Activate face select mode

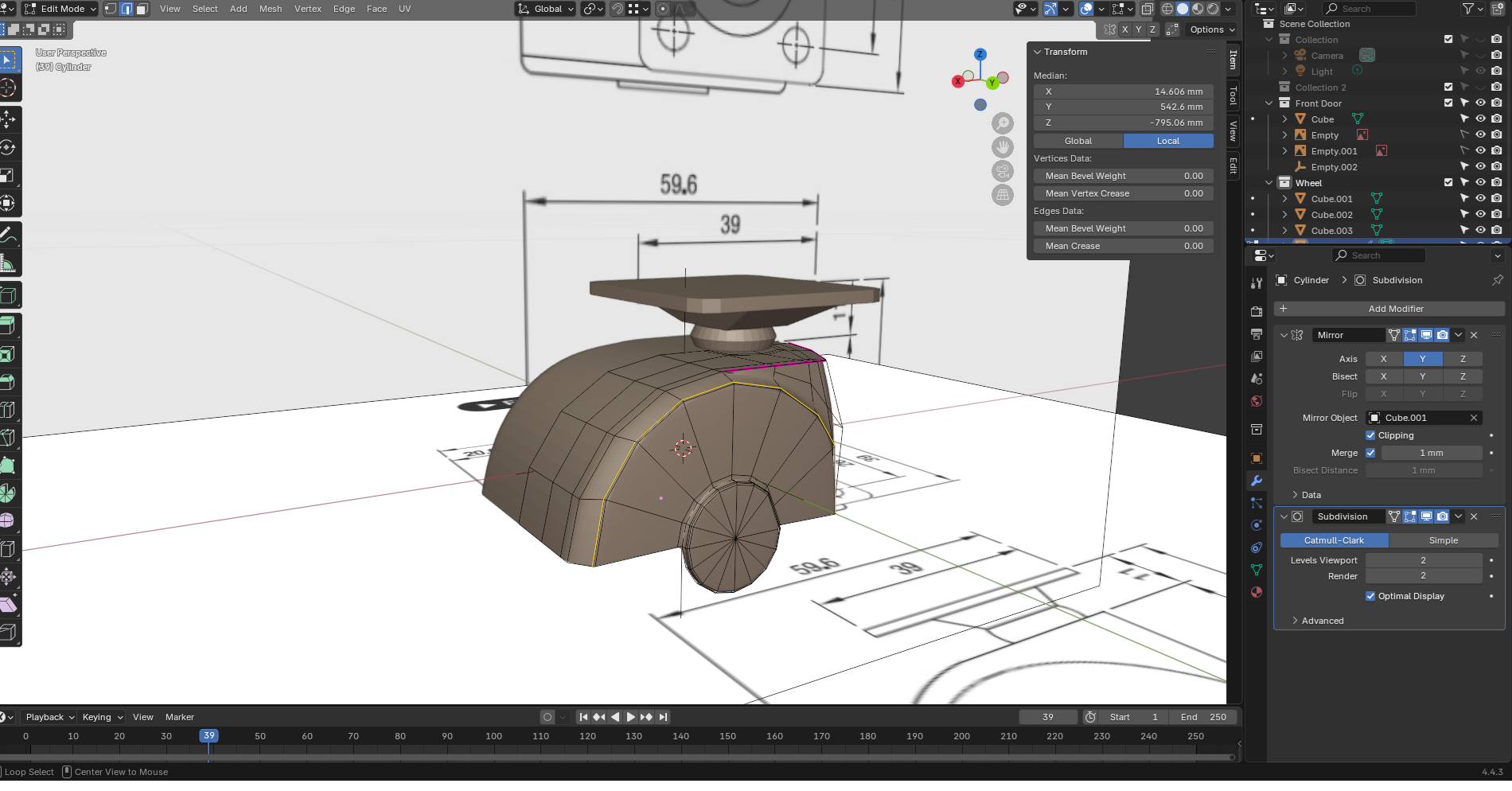click(x=142, y=9)
